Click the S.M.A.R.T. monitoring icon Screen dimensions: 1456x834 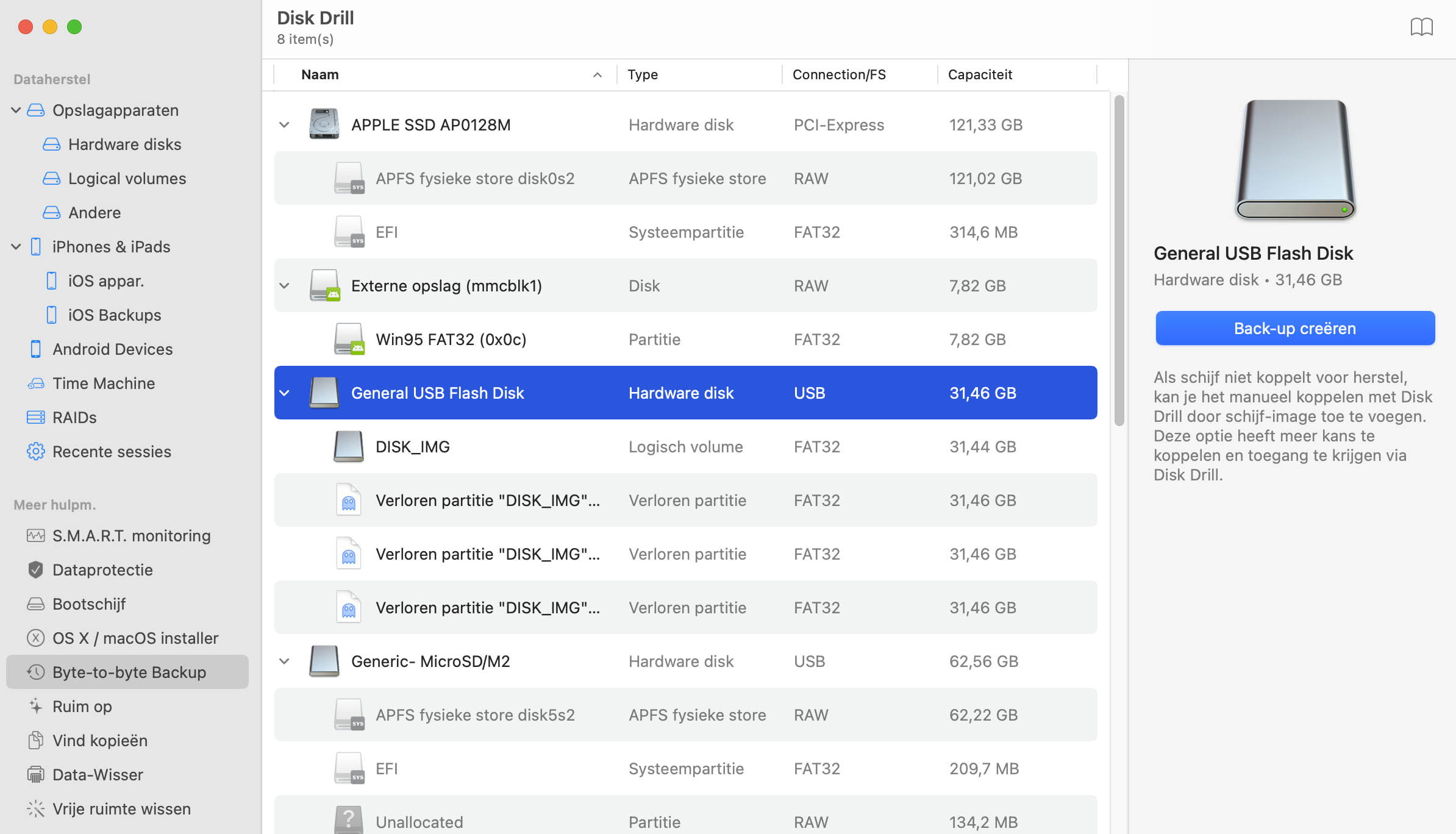tap(36, 536)
